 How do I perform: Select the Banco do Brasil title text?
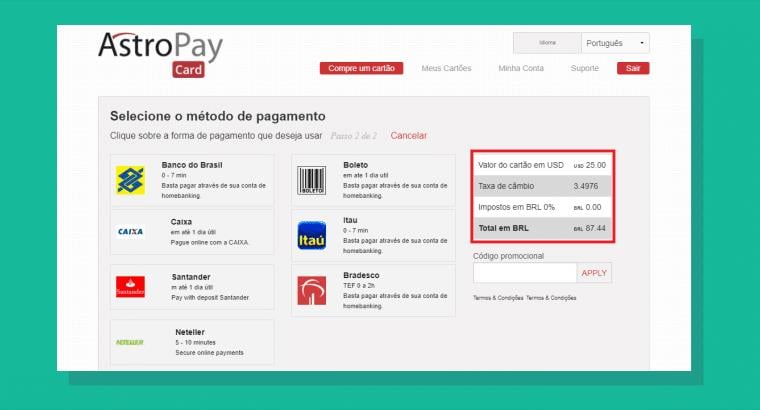point(192,165)
